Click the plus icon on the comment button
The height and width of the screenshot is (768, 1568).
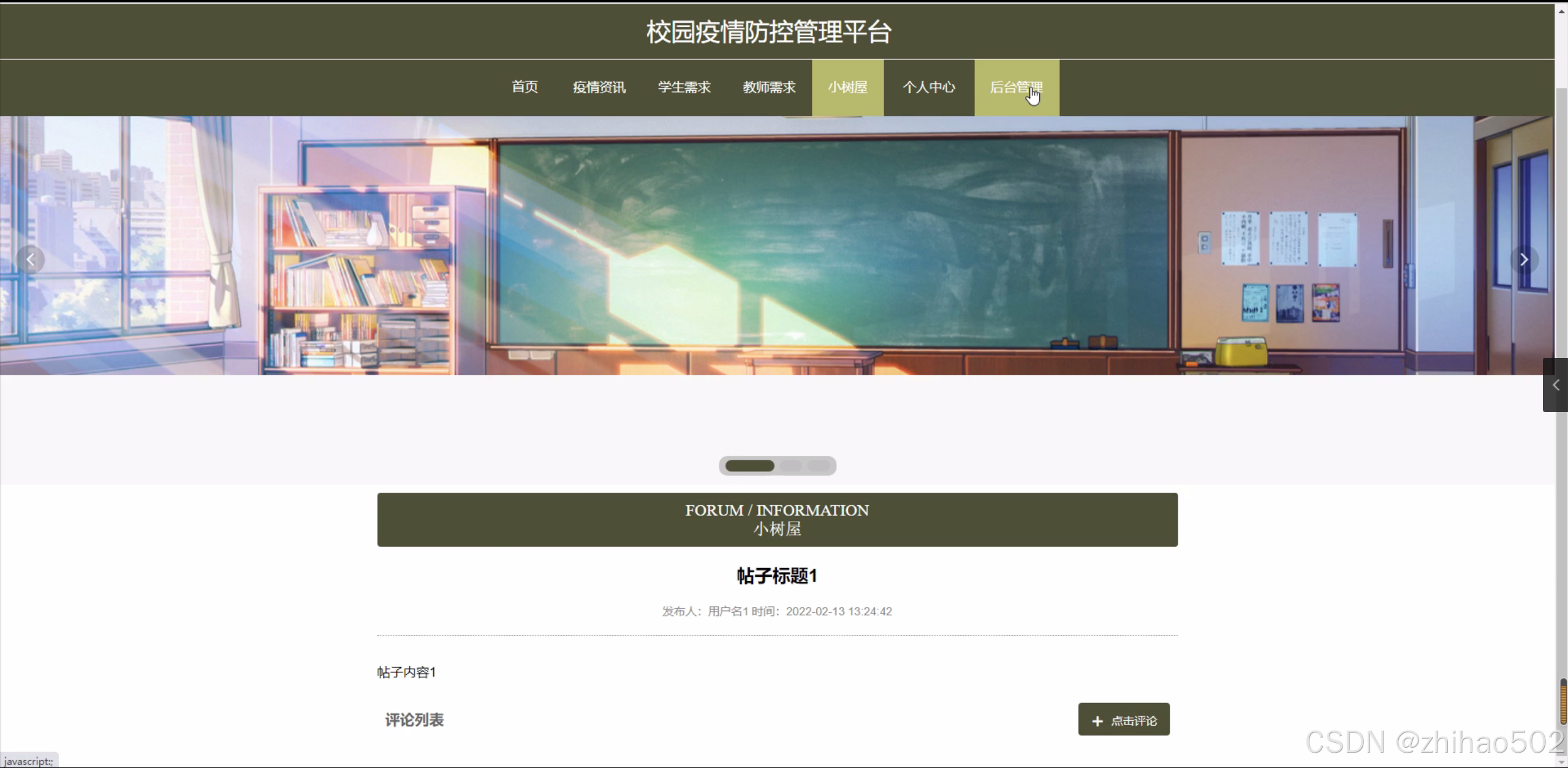tap(1097, 721)
